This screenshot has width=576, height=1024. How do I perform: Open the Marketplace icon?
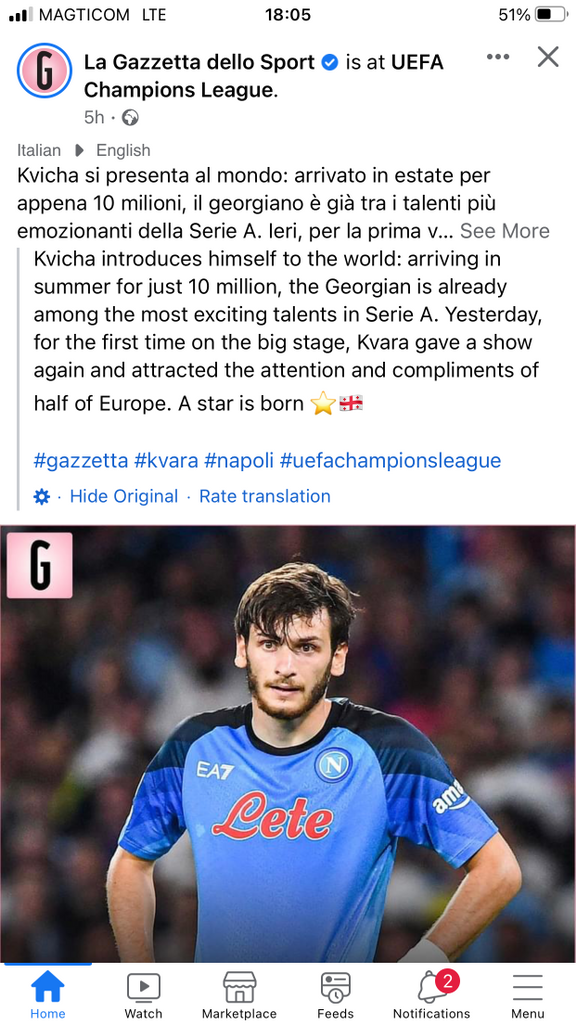point(239,995)
